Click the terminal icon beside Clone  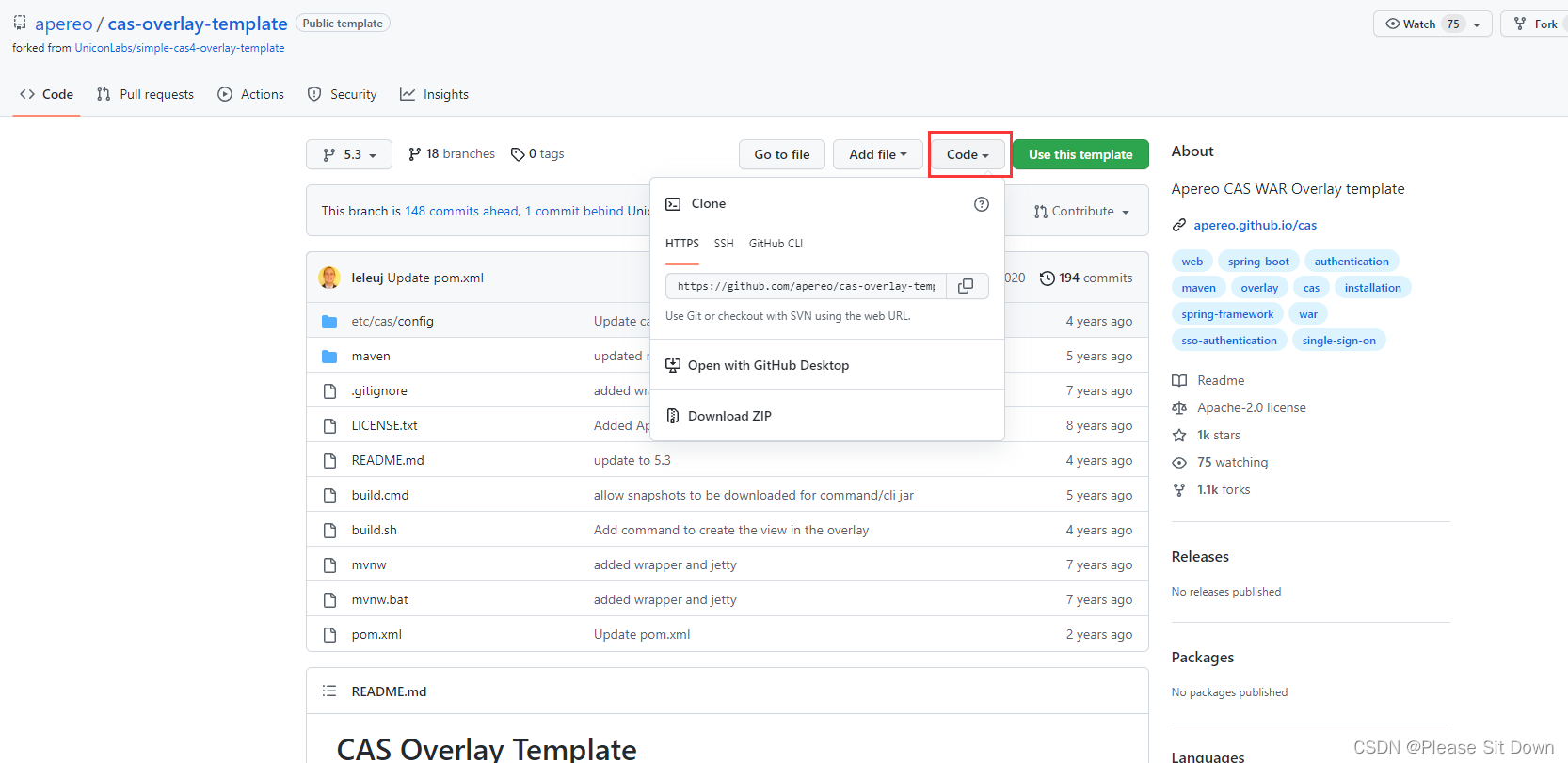(673, 204)
